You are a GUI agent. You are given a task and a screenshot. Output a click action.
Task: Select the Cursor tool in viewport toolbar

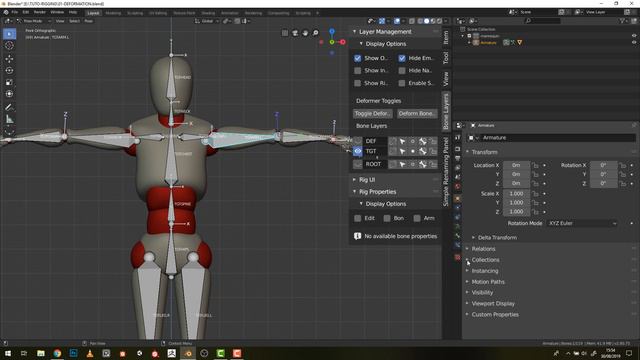[9, 46]
